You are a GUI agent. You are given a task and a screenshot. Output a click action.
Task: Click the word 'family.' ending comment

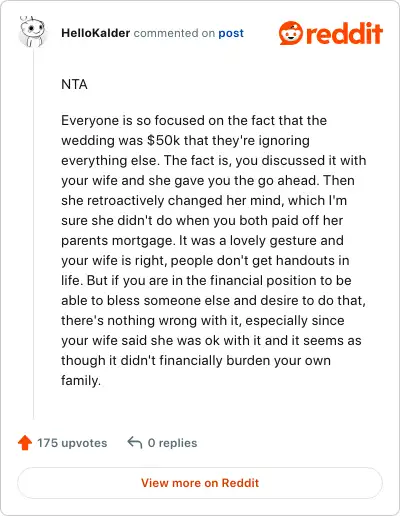coord(81,380)
